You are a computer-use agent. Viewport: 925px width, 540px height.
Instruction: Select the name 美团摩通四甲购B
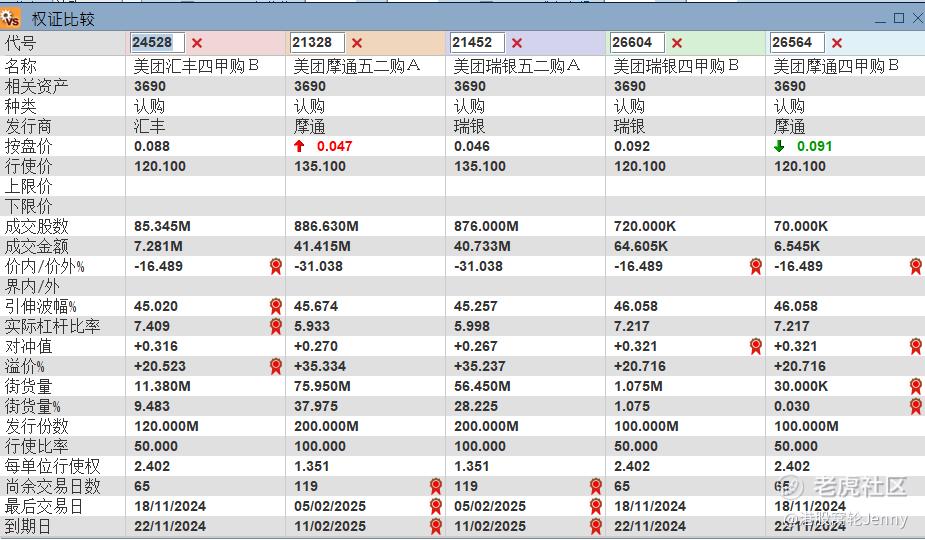836,66
